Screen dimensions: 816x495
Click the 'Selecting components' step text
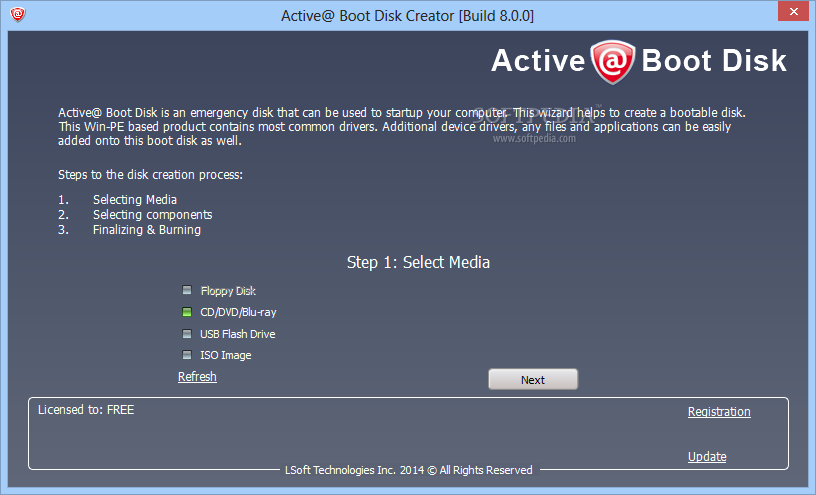pos(152,214)
